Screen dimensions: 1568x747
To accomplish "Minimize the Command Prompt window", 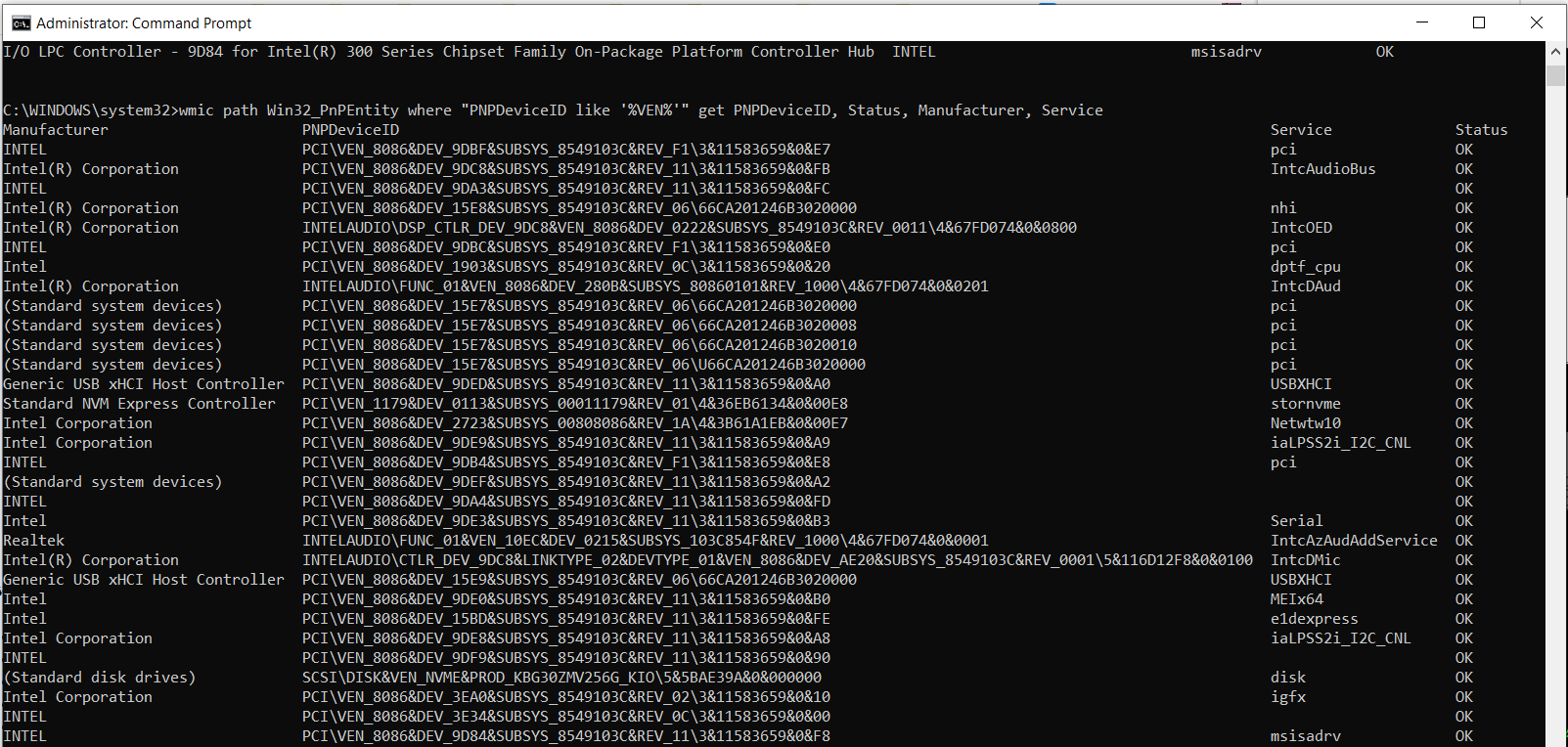I will pyautogui.click(x=1422, y=22).
